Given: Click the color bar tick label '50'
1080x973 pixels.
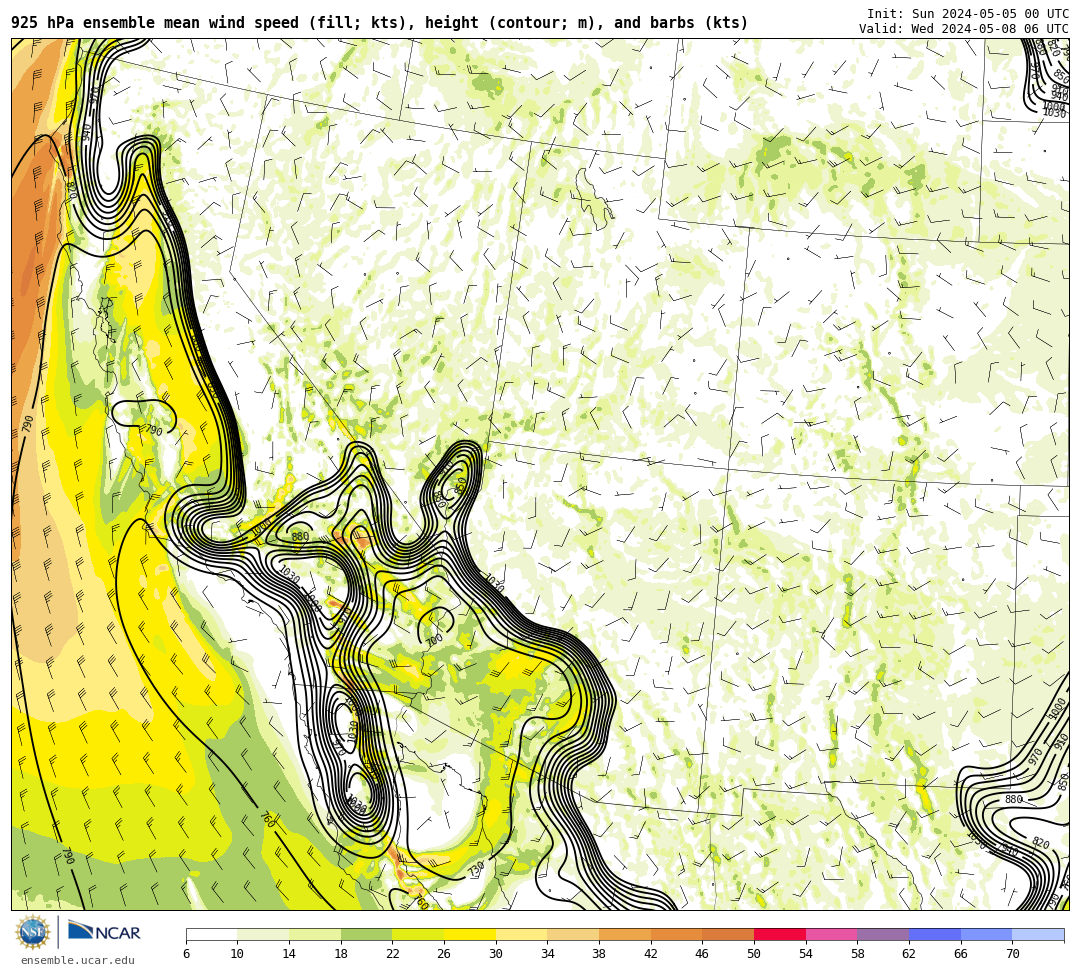Looking at the screenshot, I should [754, 954].
